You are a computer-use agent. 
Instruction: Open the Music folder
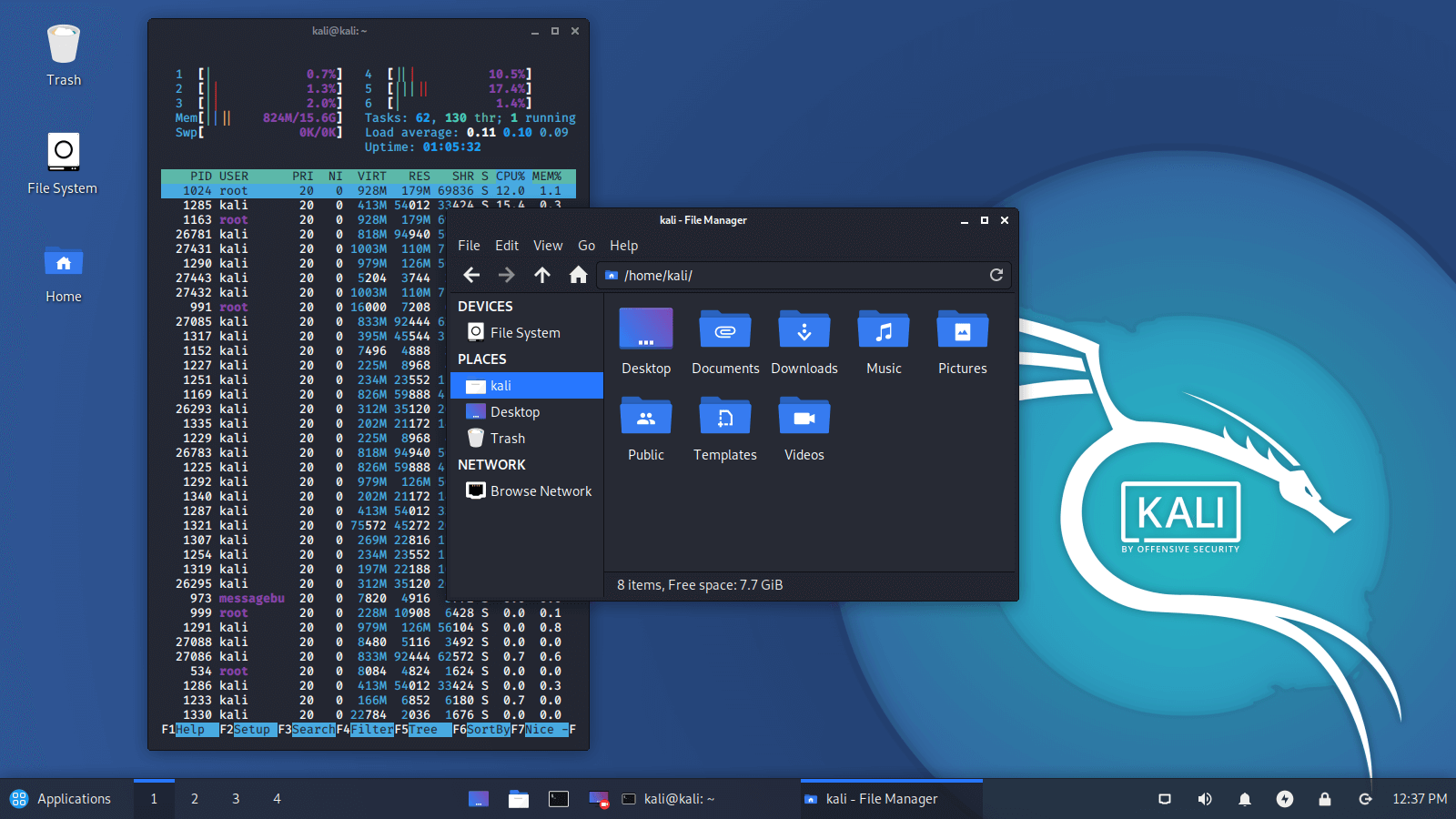[x=883, y=329]
